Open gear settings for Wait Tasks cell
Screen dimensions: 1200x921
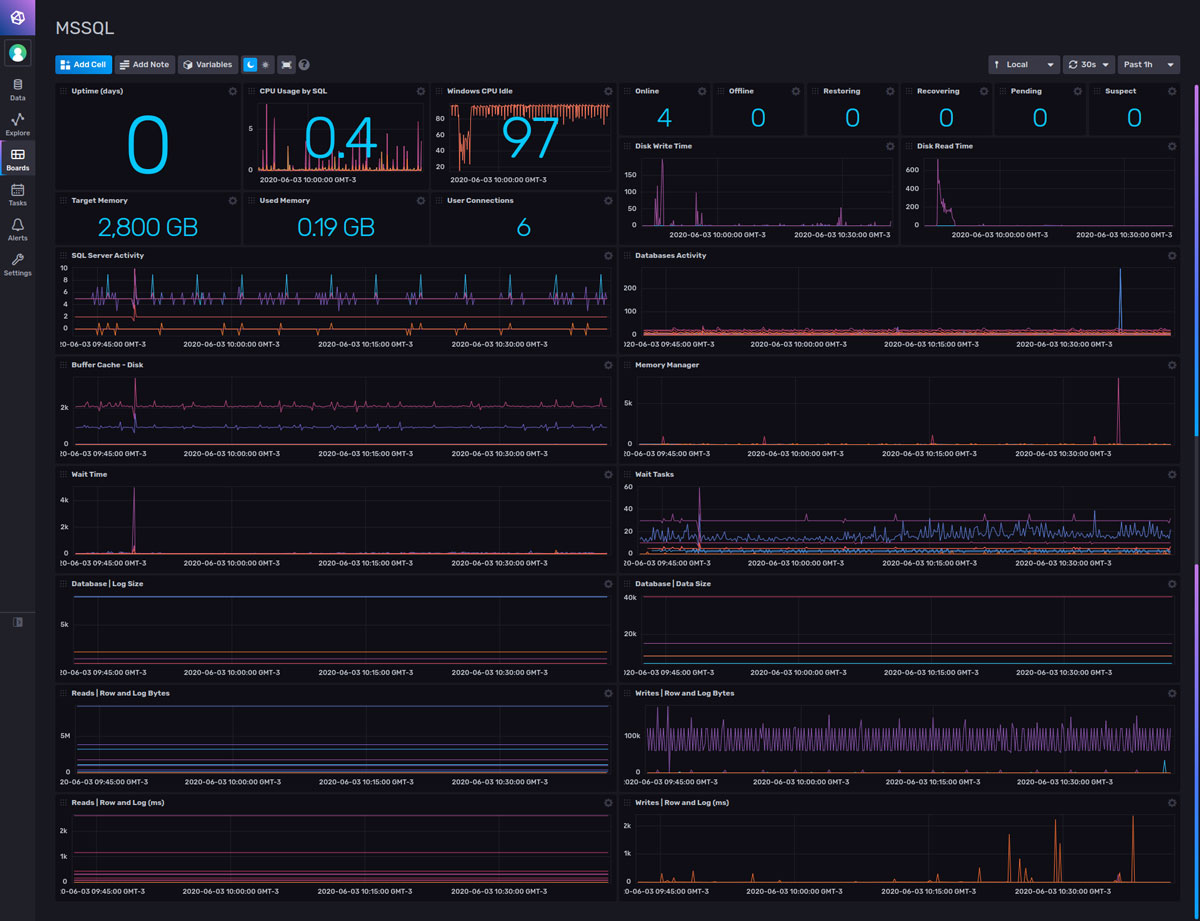(x=1172, y=475)
